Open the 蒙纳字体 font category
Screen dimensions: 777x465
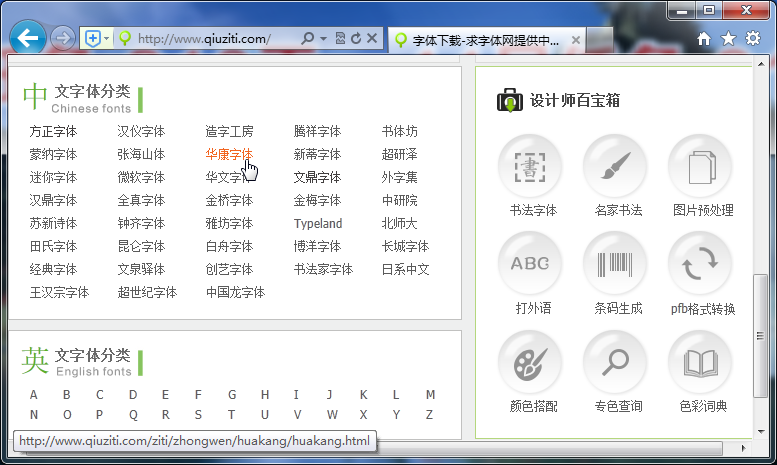pyautogui.click(x=53, y=154)
